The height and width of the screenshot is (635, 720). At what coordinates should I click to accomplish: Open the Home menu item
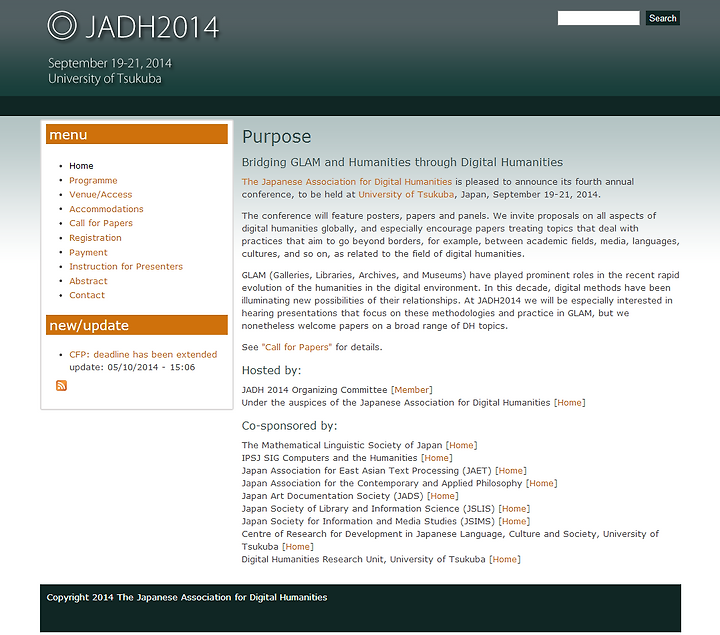(x=81, y=166)
